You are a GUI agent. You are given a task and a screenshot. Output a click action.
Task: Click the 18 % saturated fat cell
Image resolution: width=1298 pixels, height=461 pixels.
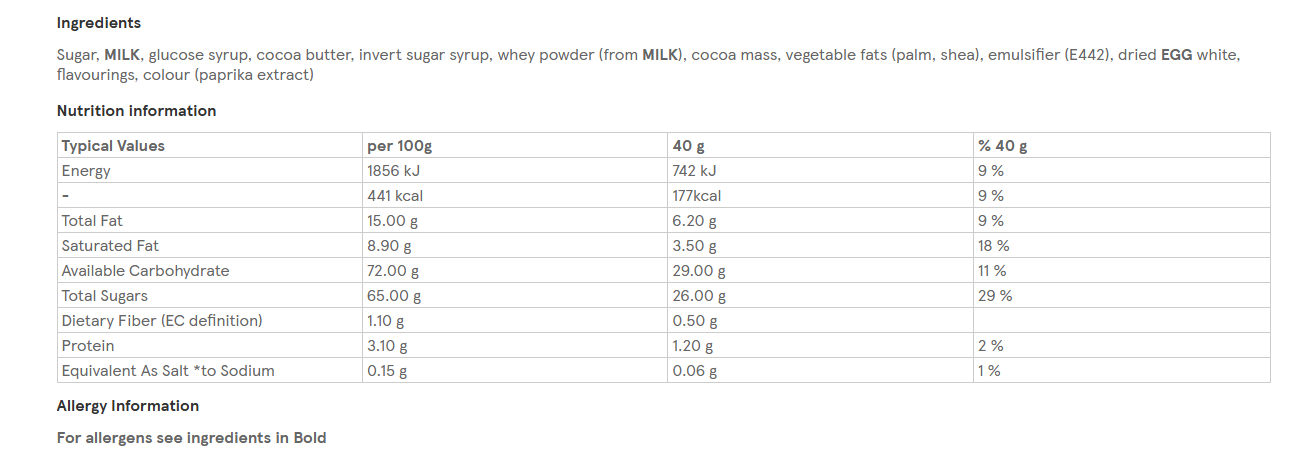click(993, 246)
